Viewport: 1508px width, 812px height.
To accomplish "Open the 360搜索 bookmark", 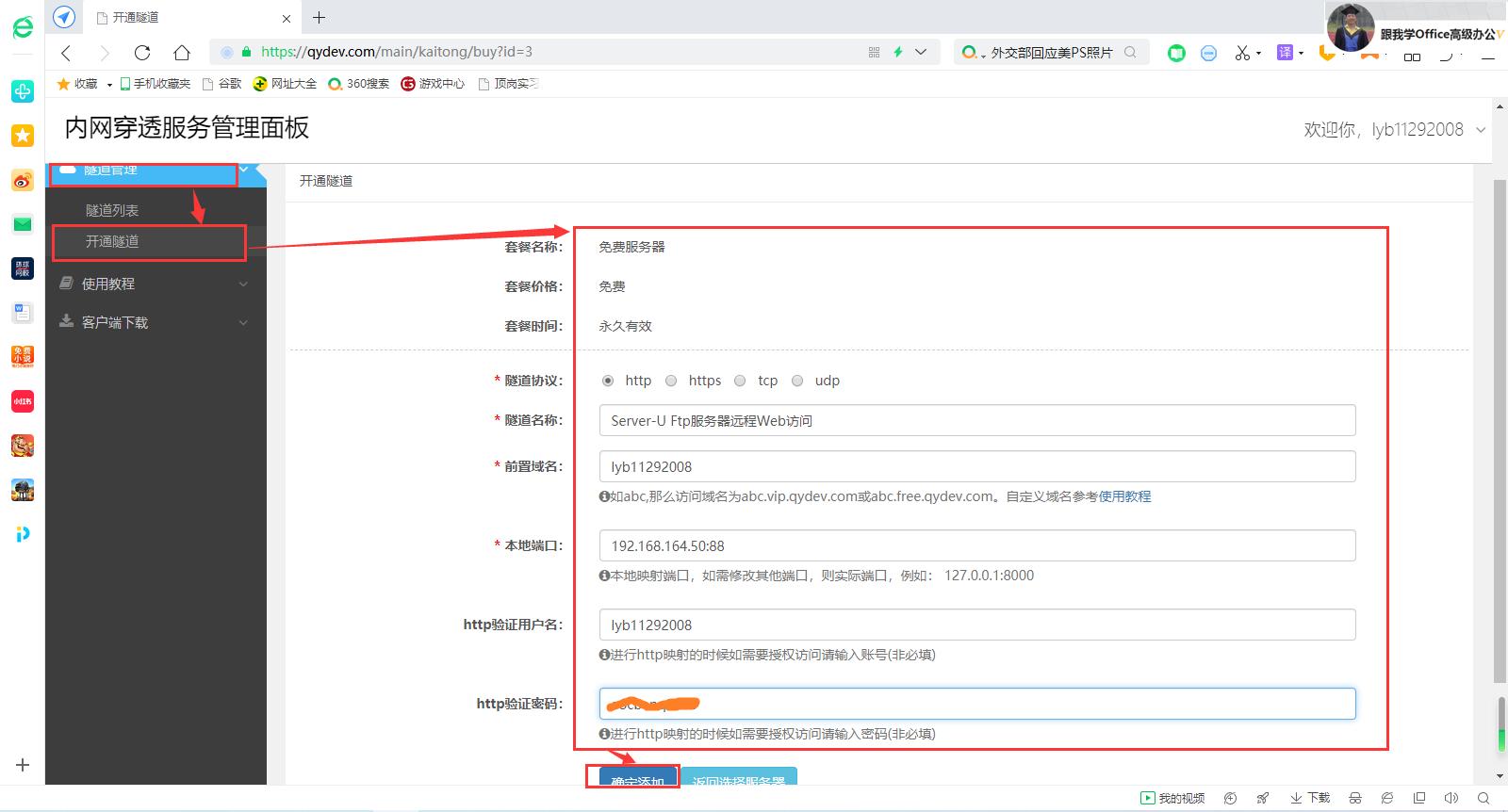I will coord(359,84).
